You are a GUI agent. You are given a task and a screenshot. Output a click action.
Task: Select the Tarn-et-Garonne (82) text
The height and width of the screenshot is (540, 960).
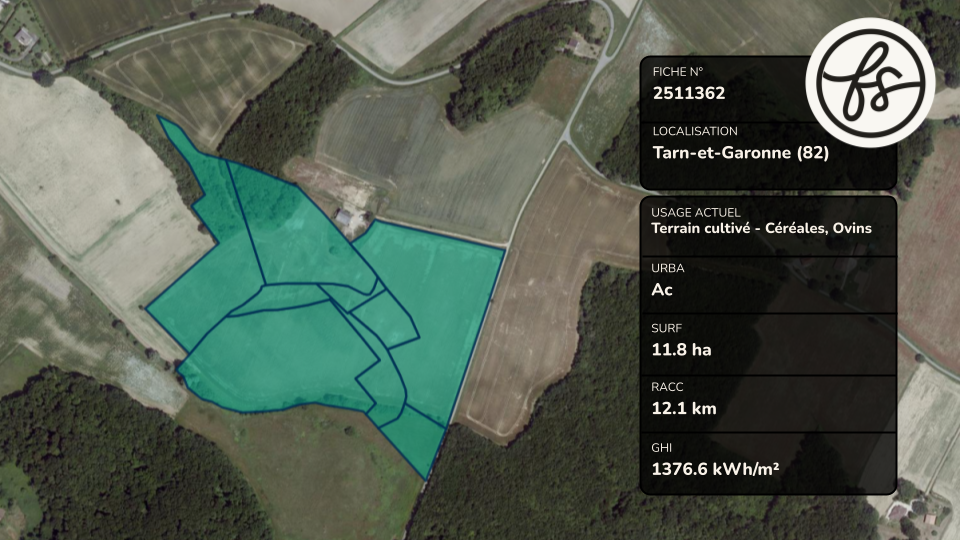point(740,152)
